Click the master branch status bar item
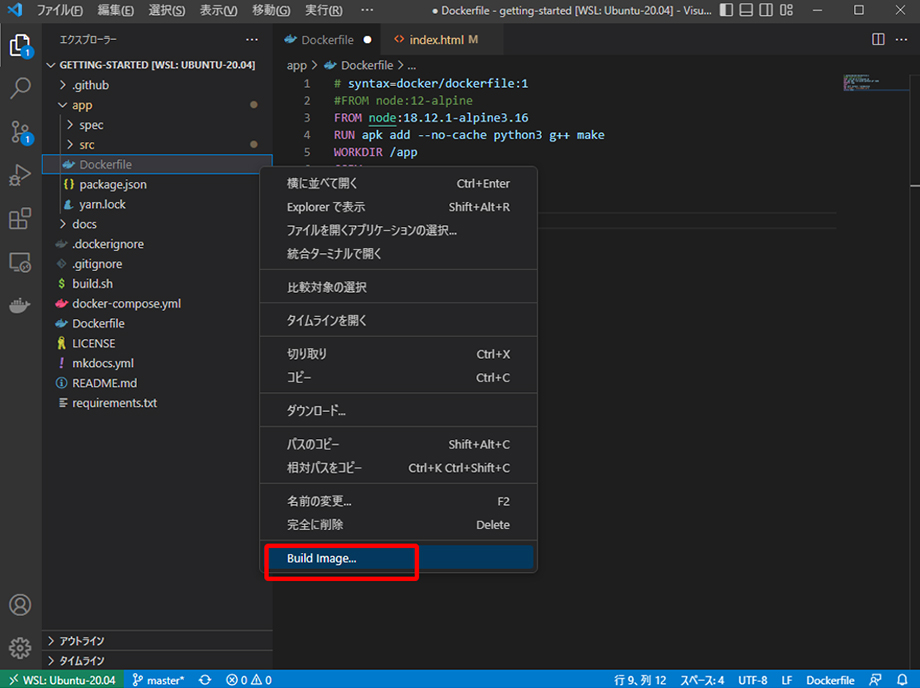 click(158, 680)
